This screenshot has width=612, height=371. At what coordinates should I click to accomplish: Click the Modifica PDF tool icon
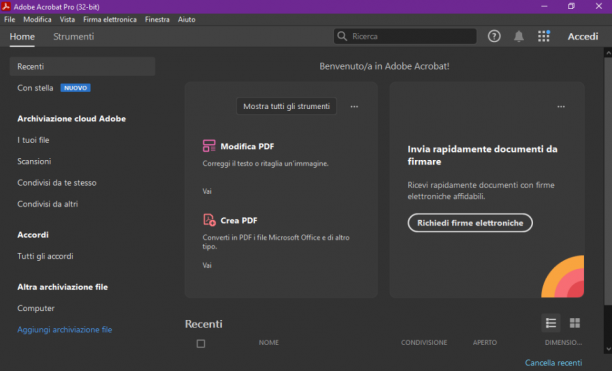(x=209, y=146)
